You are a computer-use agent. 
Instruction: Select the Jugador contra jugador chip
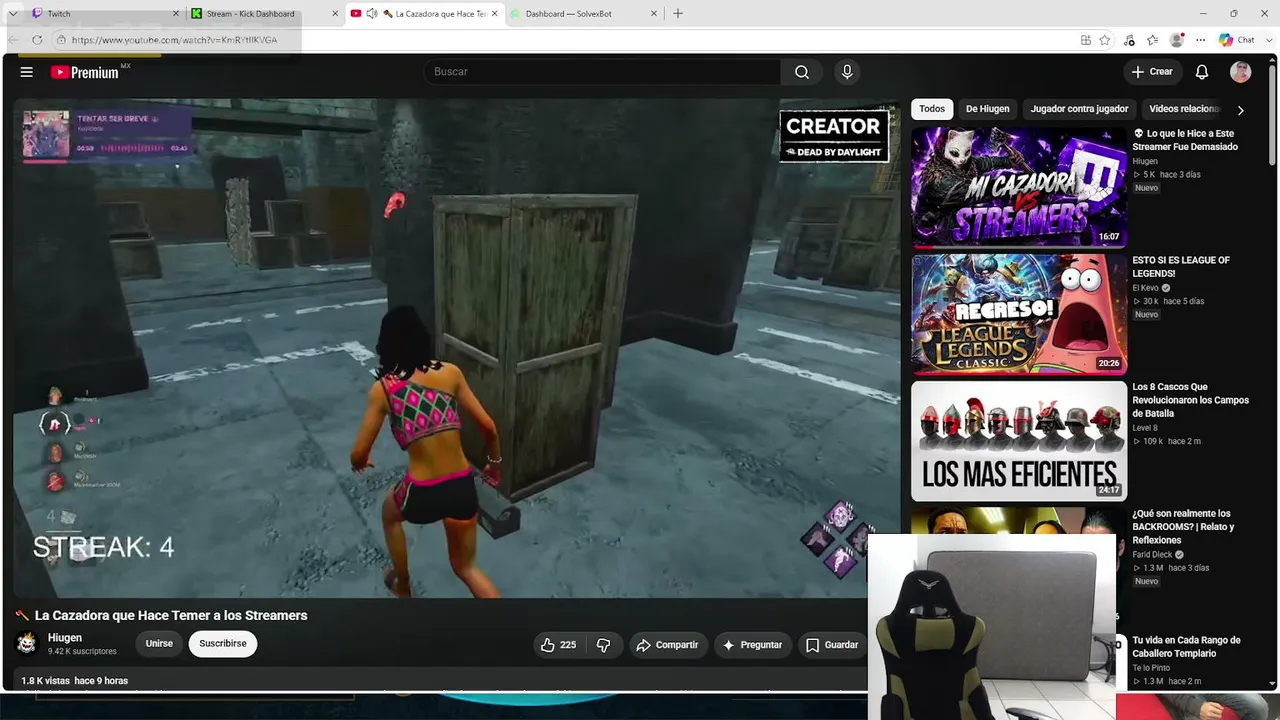(1079, 109)
